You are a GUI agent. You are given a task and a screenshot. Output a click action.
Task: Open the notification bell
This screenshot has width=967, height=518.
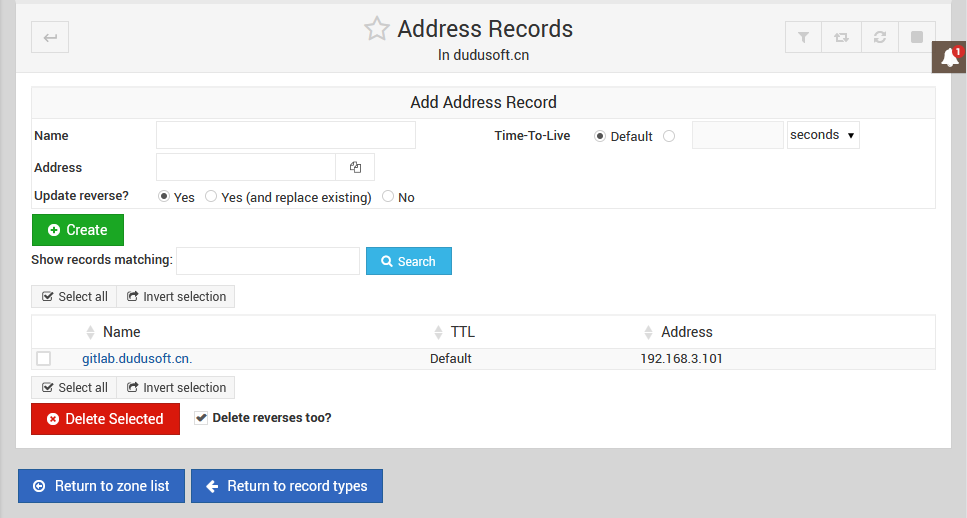pos(948,58)
